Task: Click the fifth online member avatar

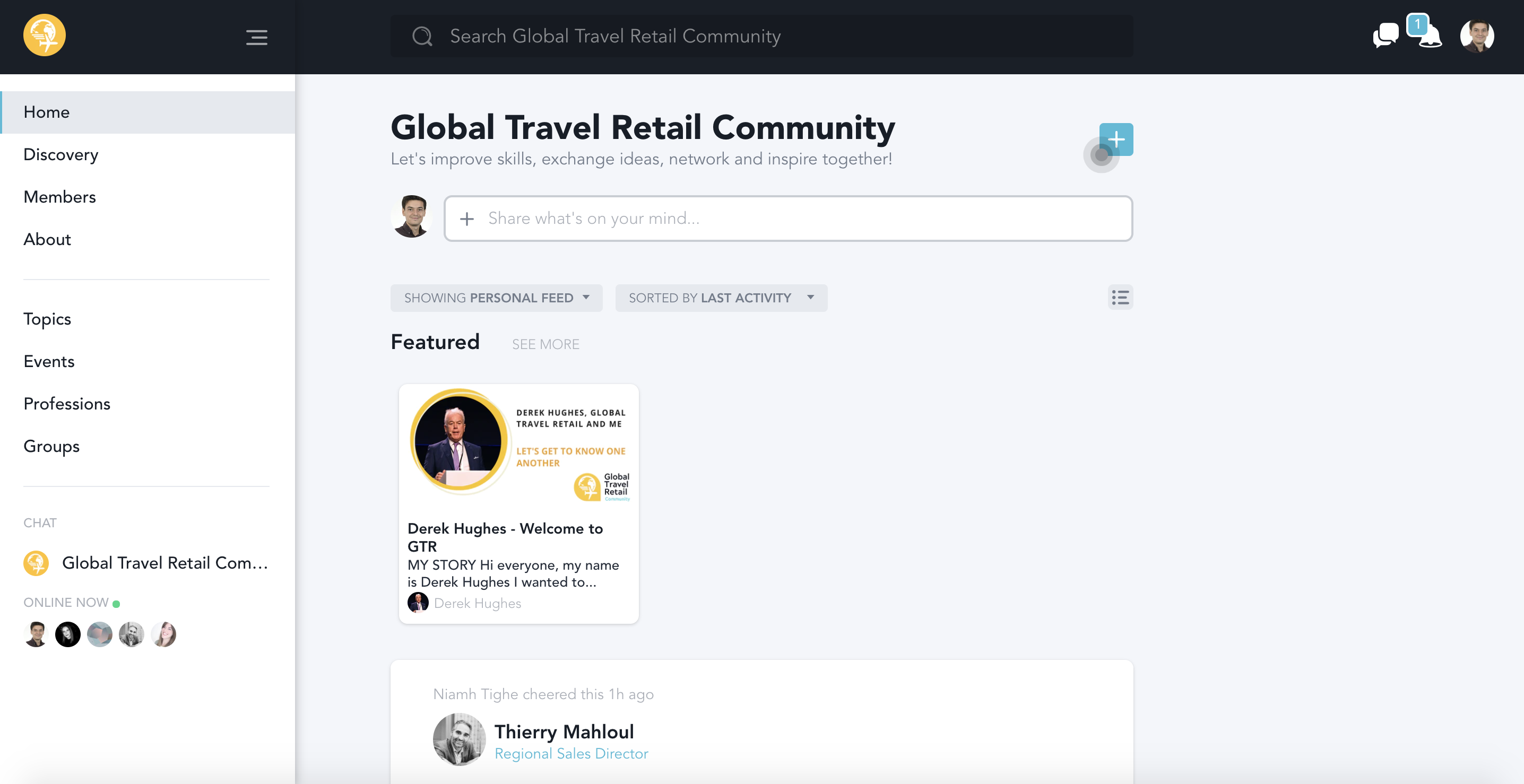Action: click(163, 634)
